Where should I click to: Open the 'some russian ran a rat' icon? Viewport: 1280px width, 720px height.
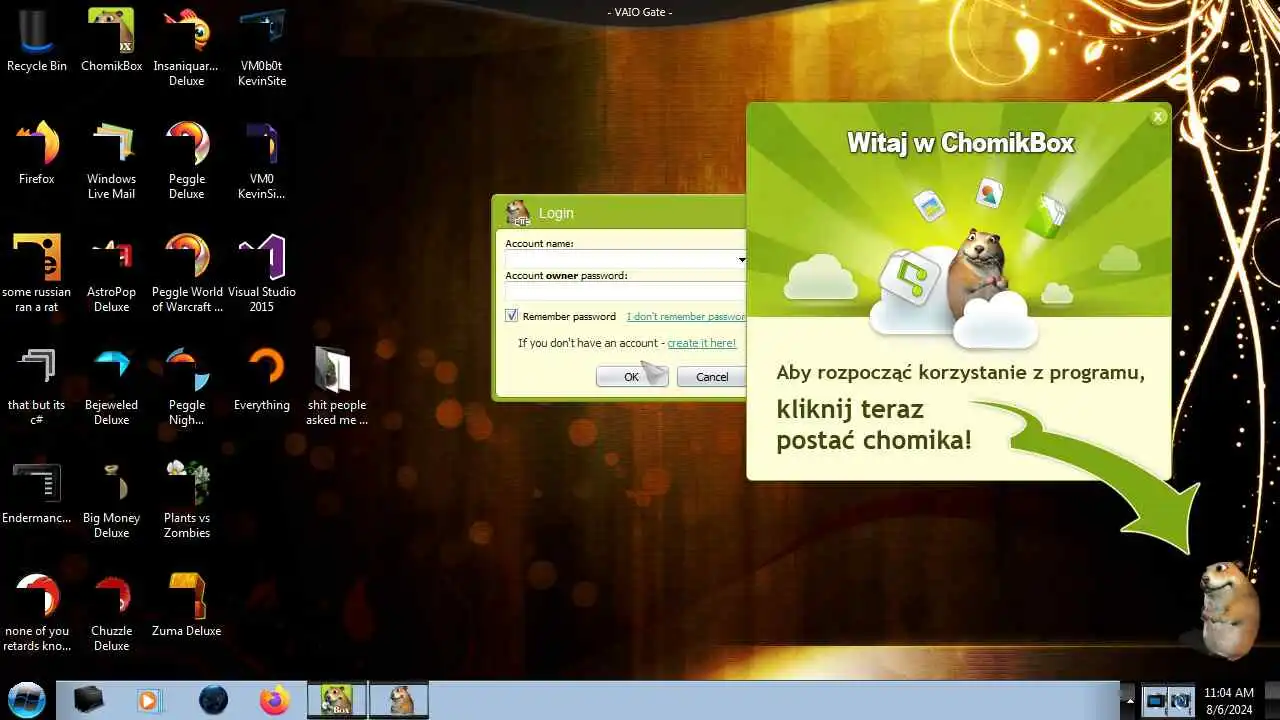coord(37,274)
